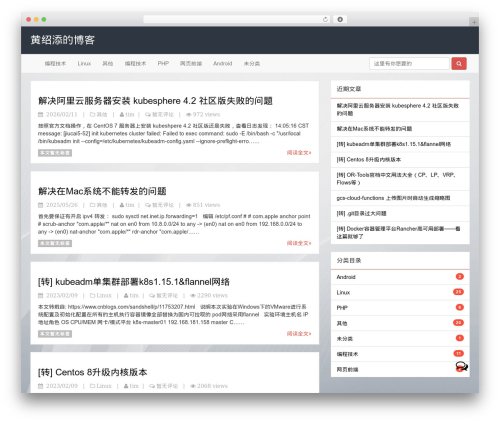500x423 pixels.
Task: Open new tab with plus button
Action: tap(474, 22)
